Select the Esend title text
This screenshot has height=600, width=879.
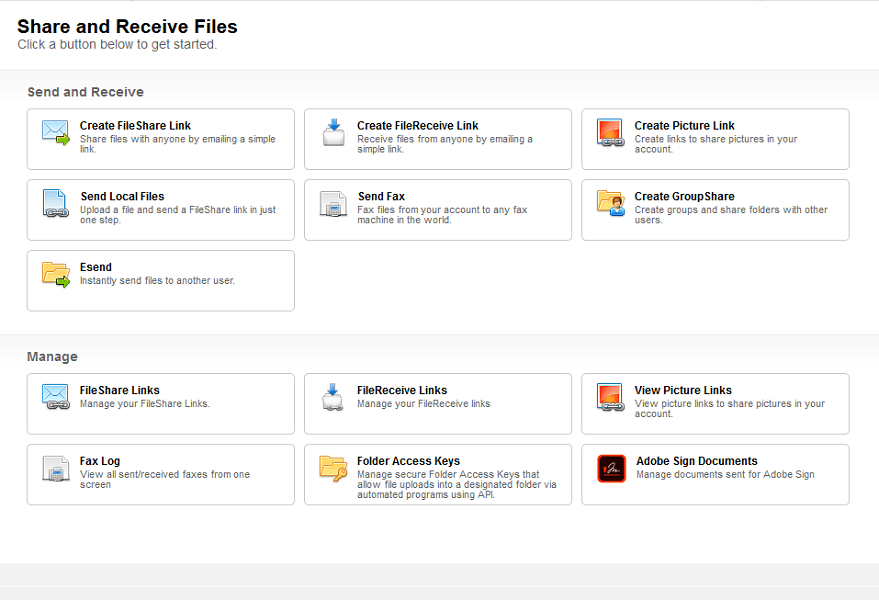pos(96,267)
